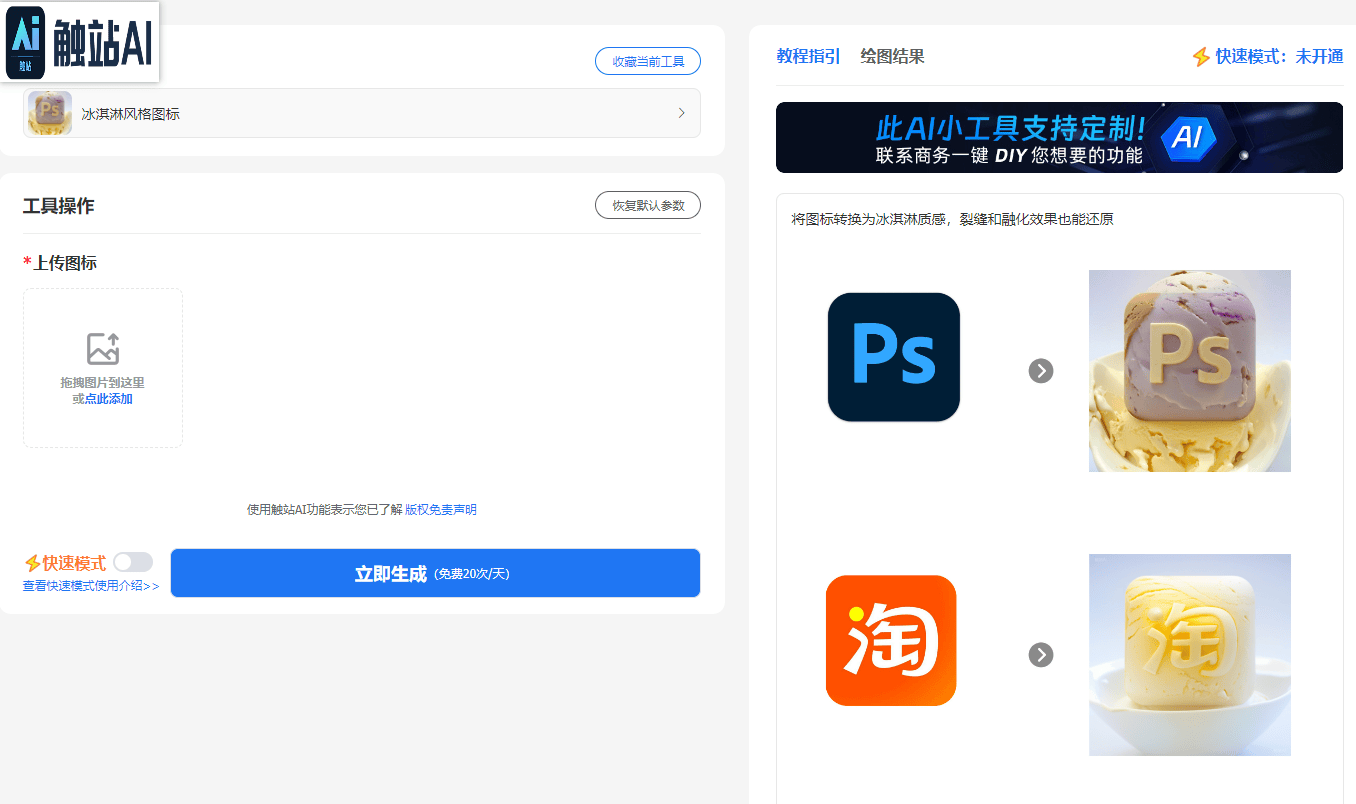Open the ice cream 淘 result image

coord(1190,655)
